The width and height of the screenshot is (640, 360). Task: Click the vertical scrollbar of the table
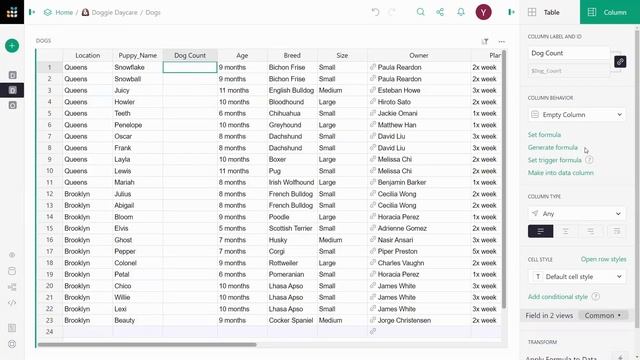click(504, 179)
